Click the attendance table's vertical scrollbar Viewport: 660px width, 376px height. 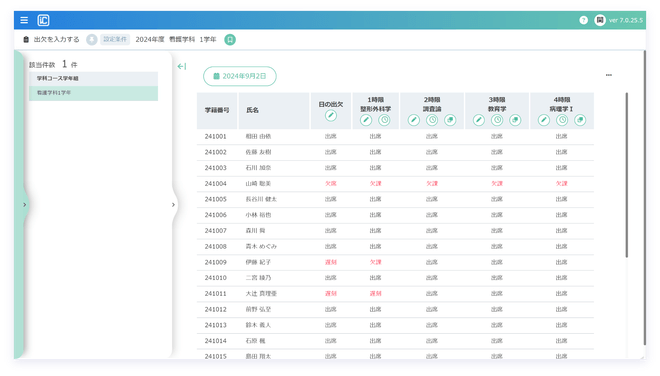[x=627, y=175]
